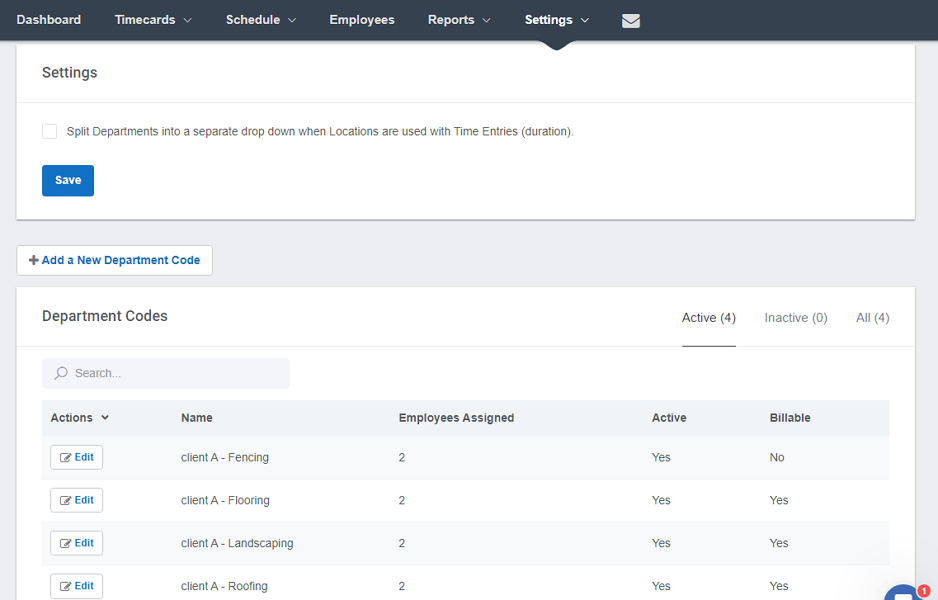Open the Employees page
938x600 pixels.
(362, 20)
